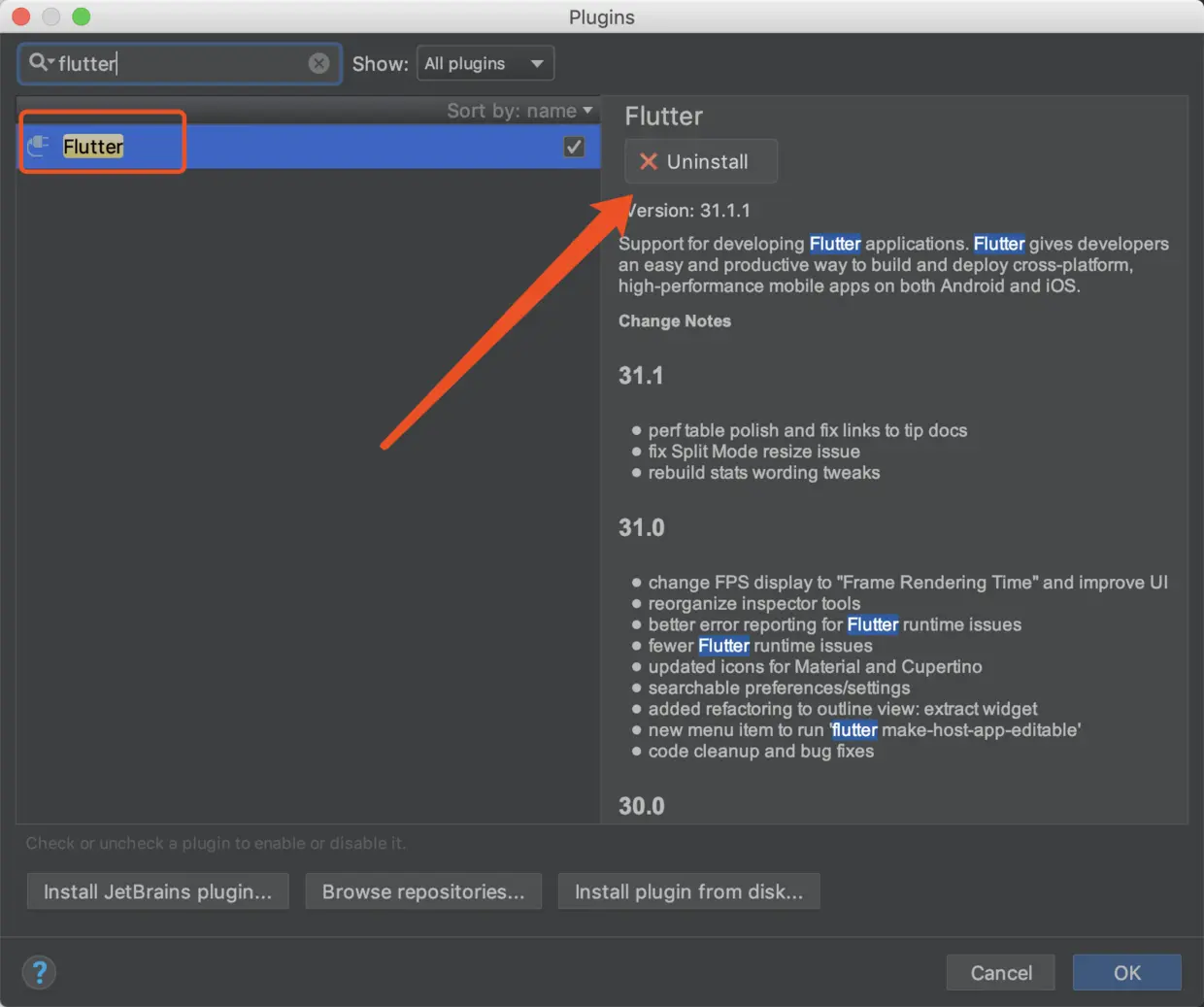This screenshot has height=1007, width=1204.
Task: Uninstall the Flutter plugin
Action: point(701,161)
